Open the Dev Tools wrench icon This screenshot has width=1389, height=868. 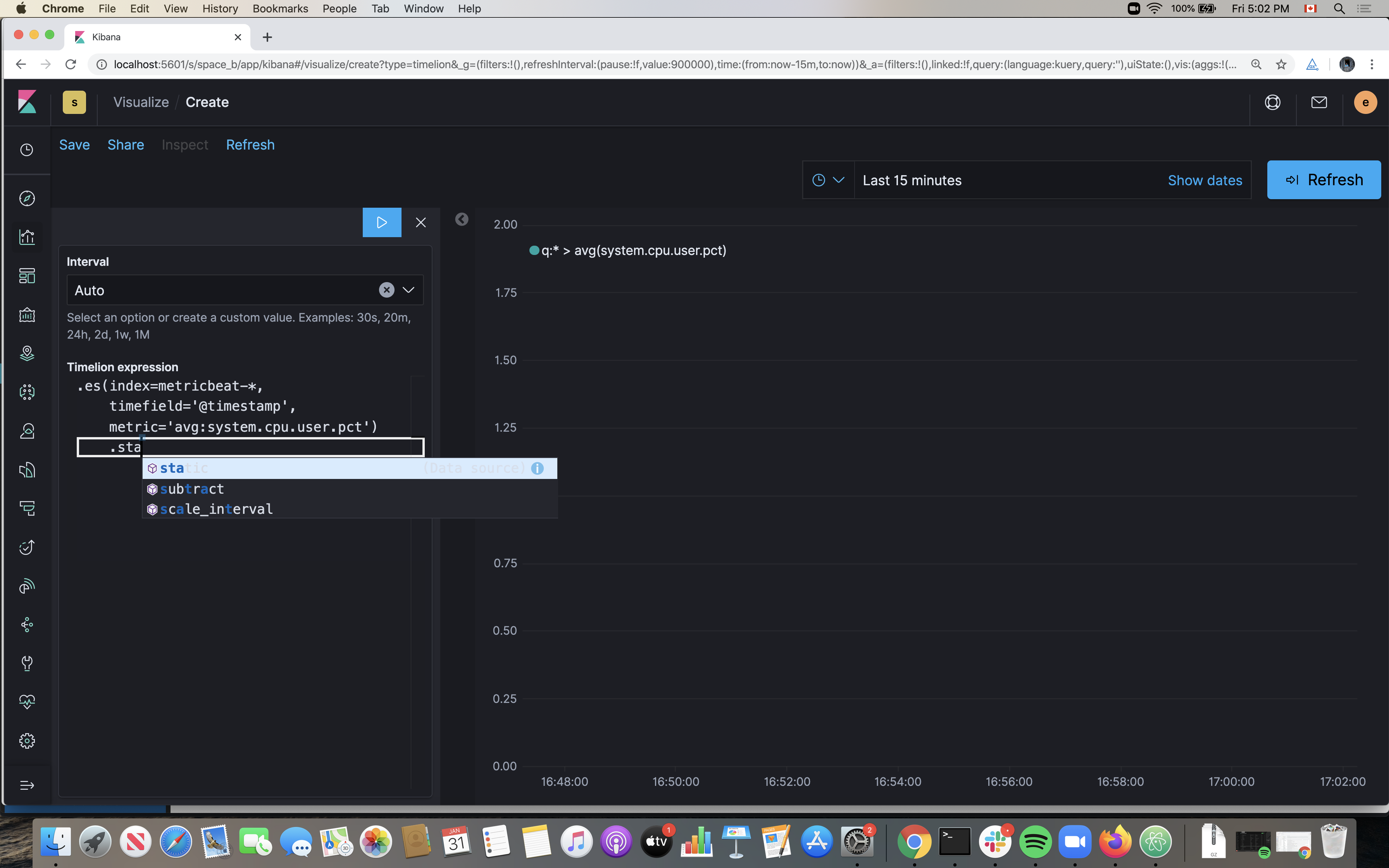[x=27, y=664]
